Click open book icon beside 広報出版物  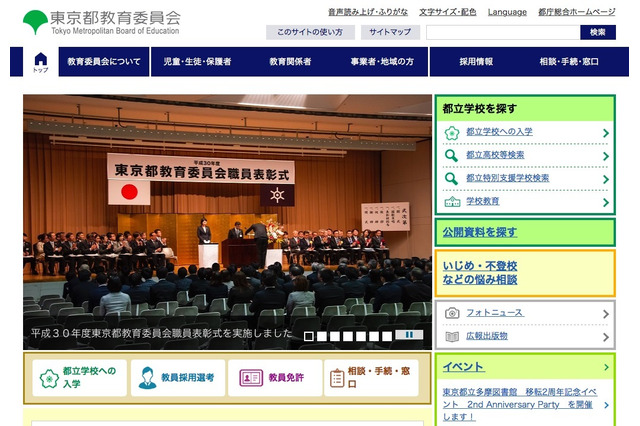[x=452, y=337]
